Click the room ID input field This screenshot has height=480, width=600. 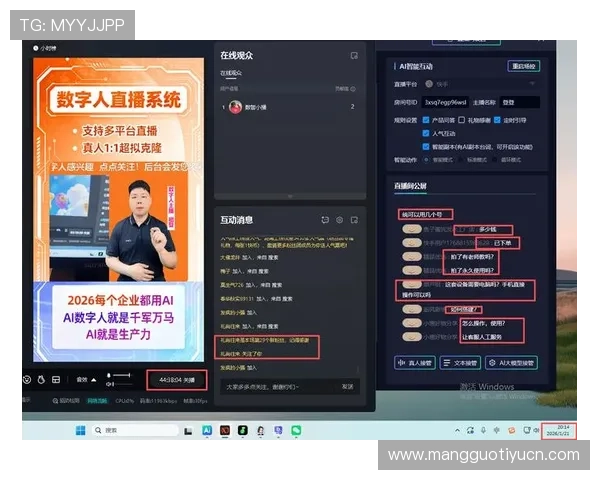click(x=445, y=103)
